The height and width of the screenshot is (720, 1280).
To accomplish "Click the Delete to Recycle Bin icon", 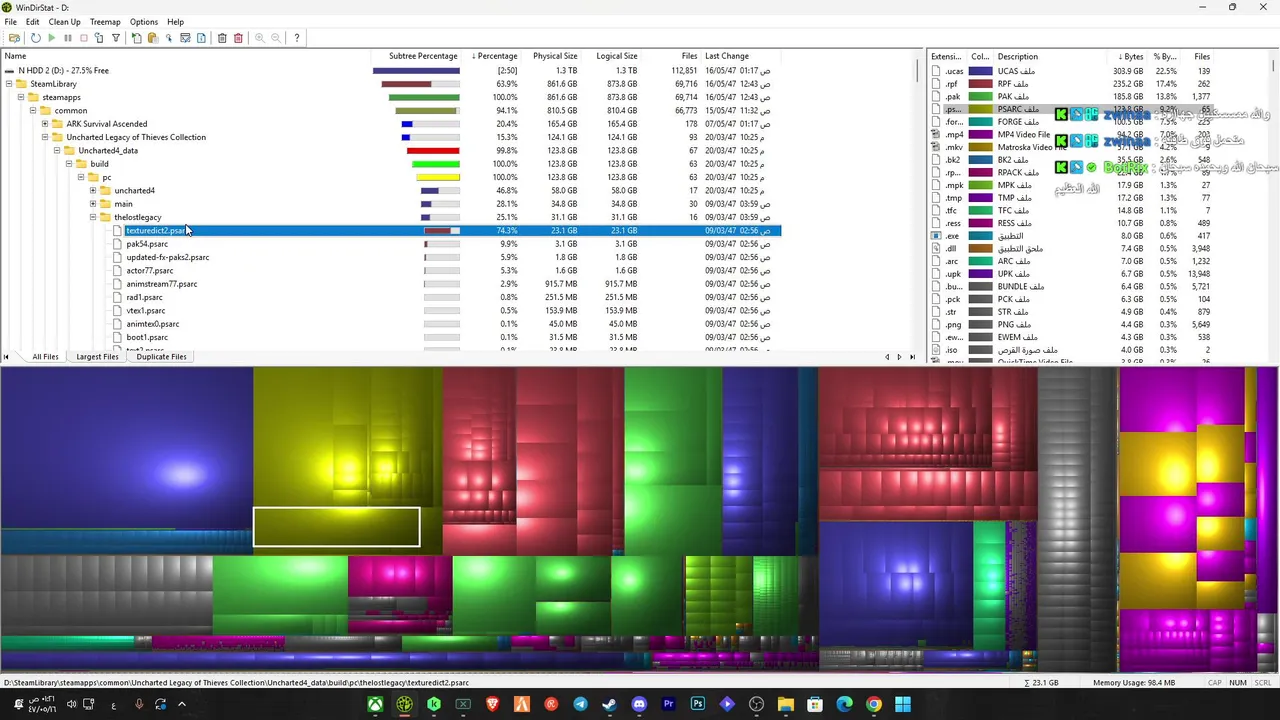I will [222, 38].
